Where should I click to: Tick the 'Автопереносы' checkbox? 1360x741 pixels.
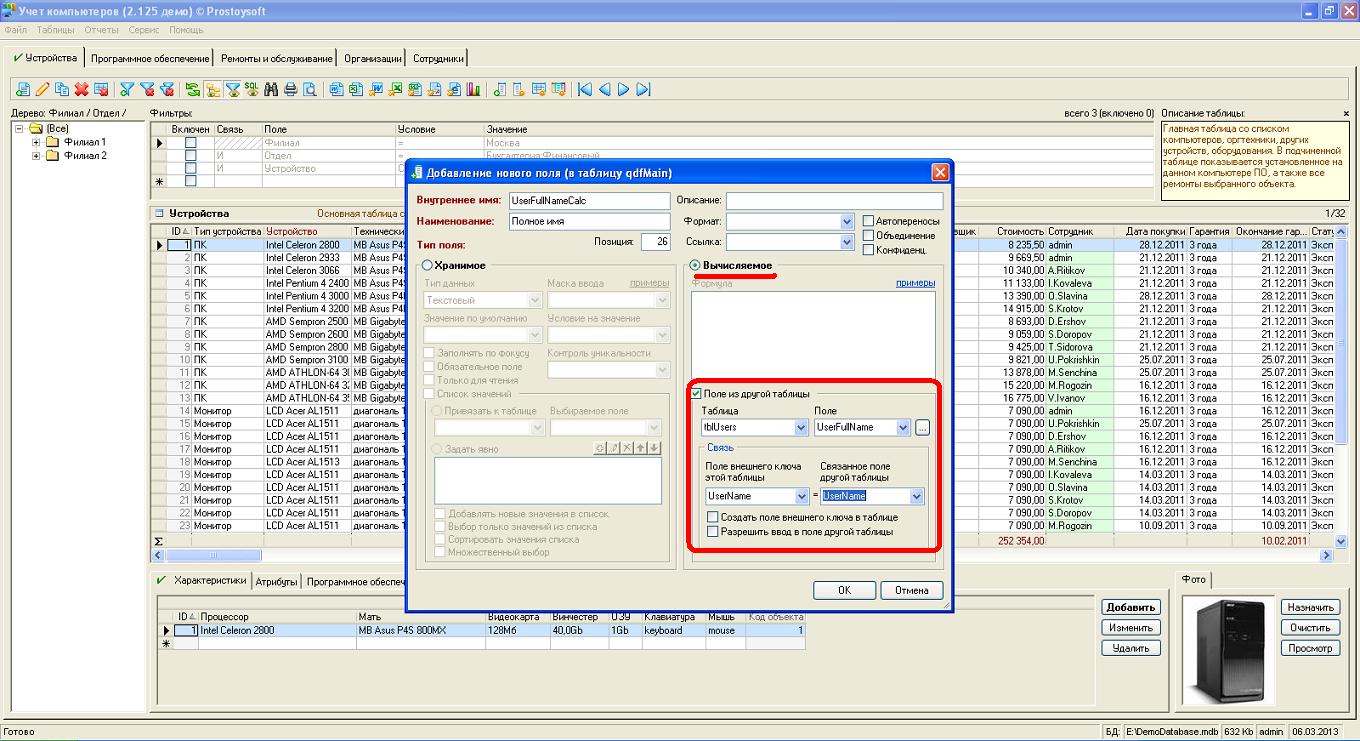868,221
